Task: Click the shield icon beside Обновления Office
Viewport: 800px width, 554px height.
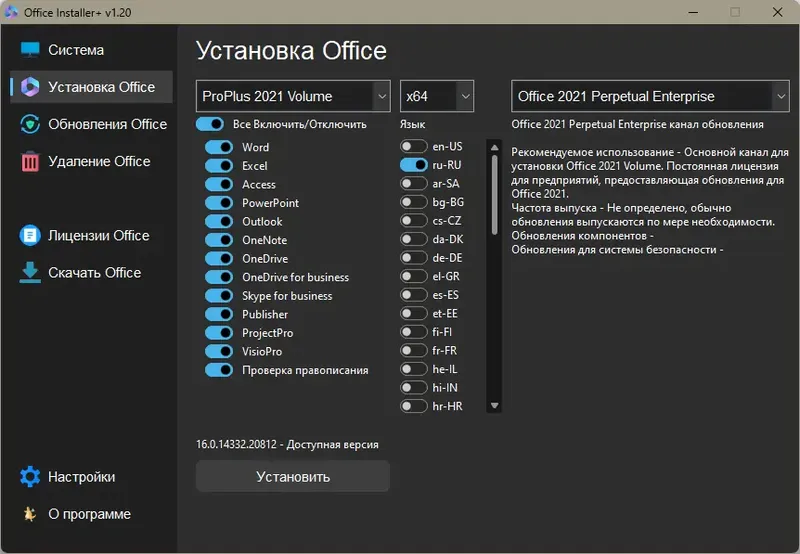Action: coord(30,124)
